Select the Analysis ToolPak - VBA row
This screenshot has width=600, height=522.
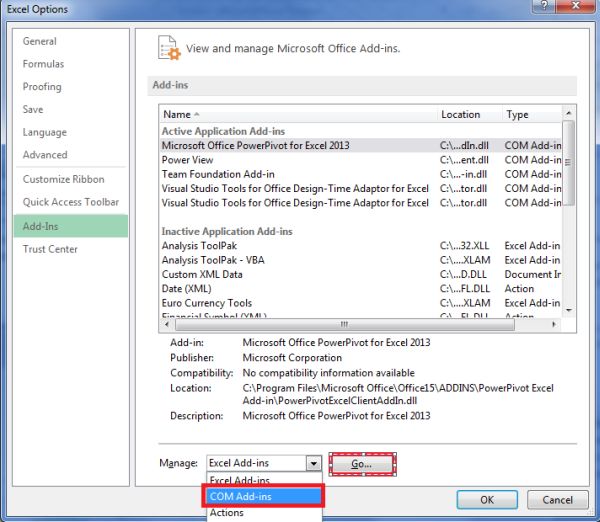tap(361, 260)
